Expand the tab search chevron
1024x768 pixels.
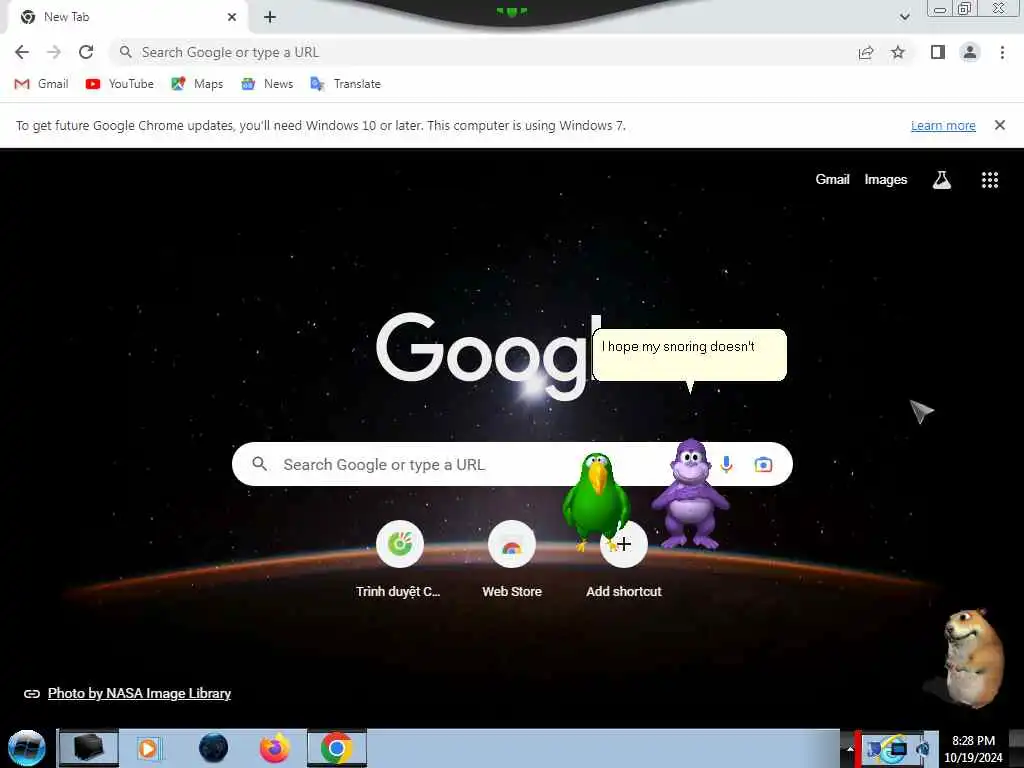point(904,16)
